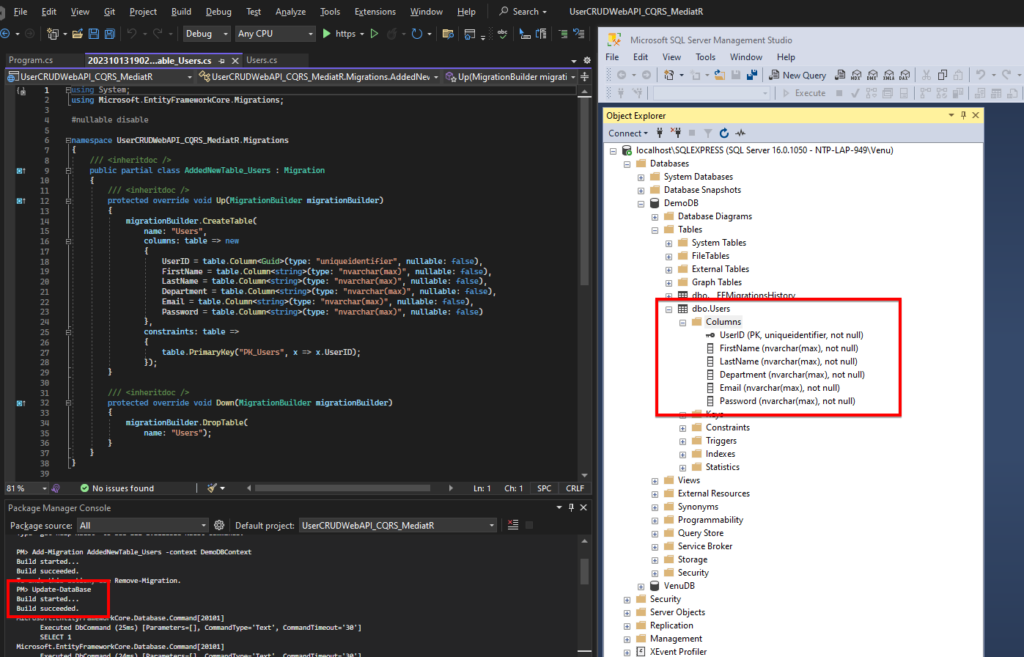The width and height of the screenshot is (1024, 657).
Task: Click the CRLF line ending indicator
Action: [575, 488]
